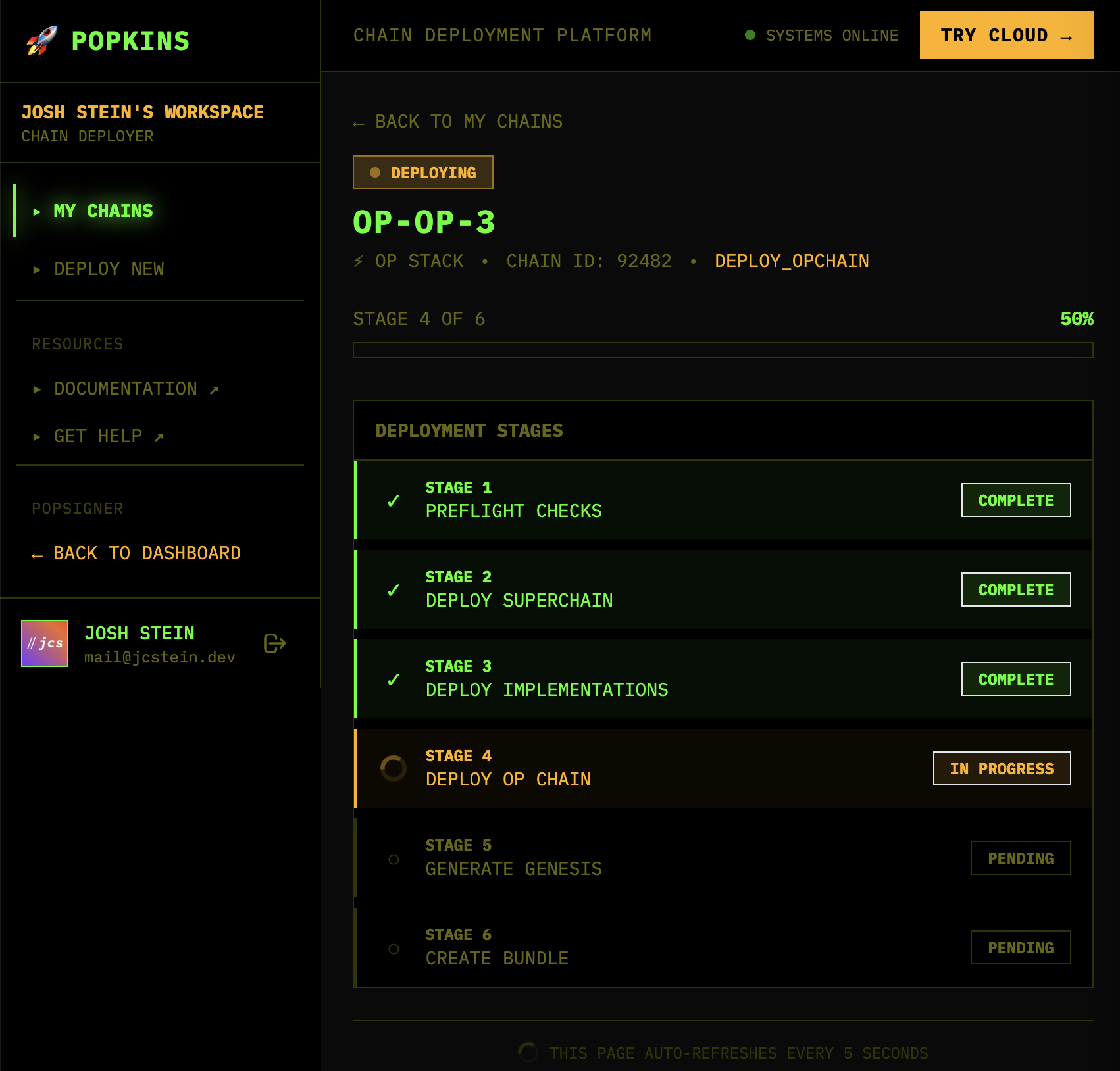The width and height of the screenshot is (1120, 1071).
Task: Open the Get Help link
Action: [x=99, y=436]
